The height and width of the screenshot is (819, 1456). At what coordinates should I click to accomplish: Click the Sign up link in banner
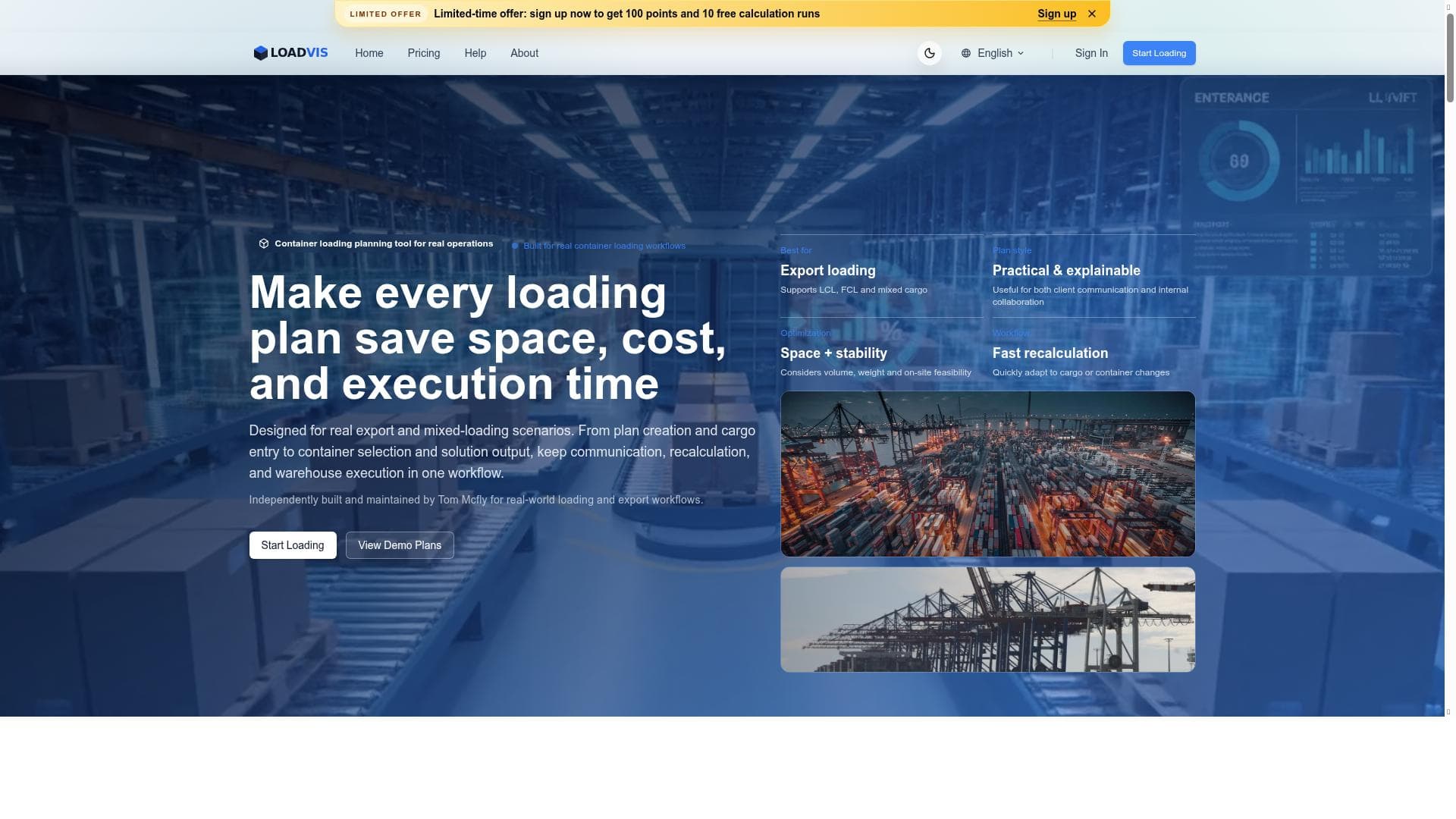coord(1056,14)
